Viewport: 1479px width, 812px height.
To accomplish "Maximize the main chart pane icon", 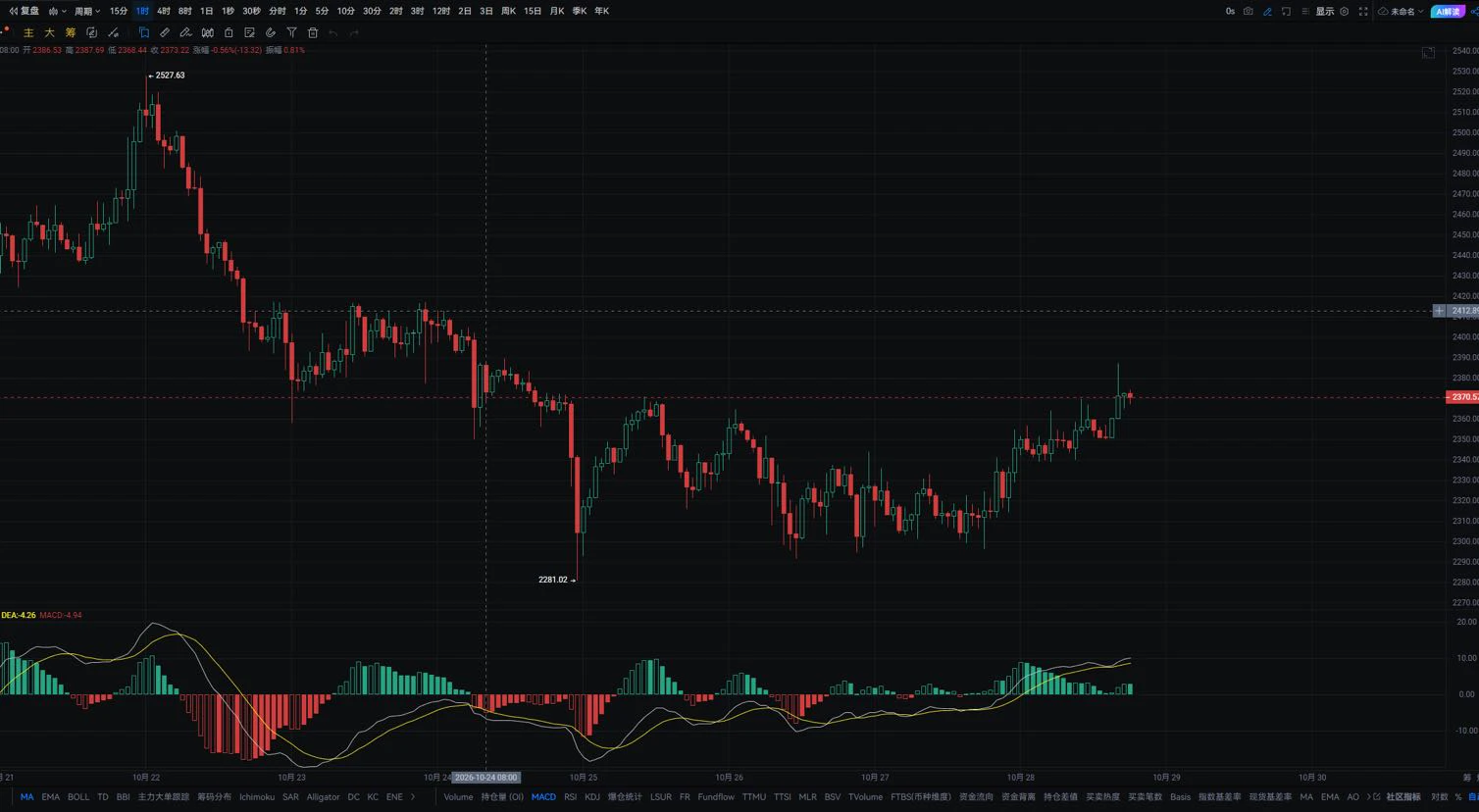I will coord(1428,52).
